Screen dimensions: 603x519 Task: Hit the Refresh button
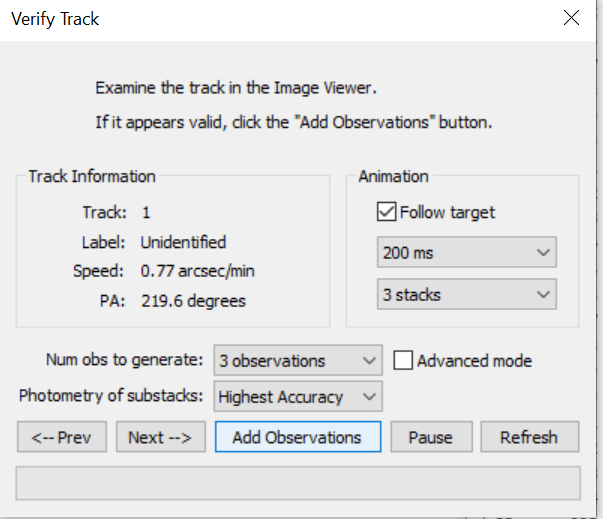pyautogui.click(x=529, y=437)
